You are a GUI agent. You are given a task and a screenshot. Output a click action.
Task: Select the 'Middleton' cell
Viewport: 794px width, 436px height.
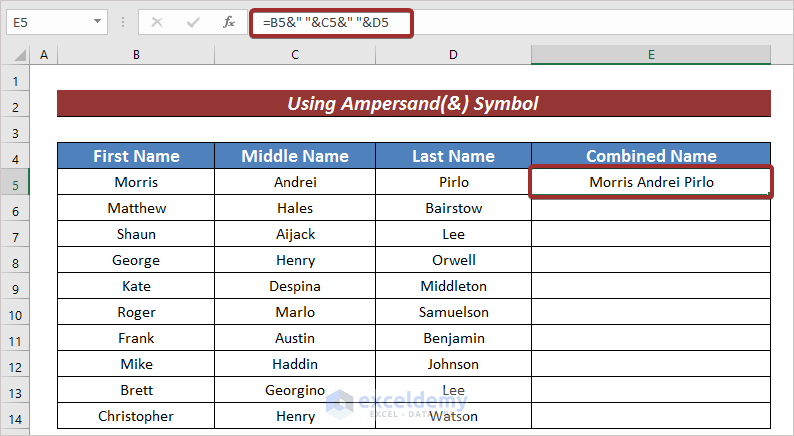pos(453,286)
